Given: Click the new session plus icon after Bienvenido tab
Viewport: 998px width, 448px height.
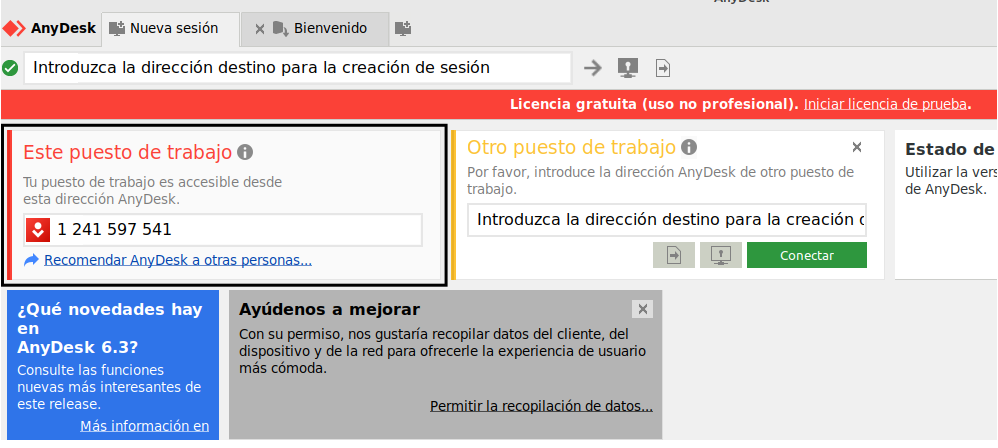Looking at the screenshot, I should [x=403, y=29].
